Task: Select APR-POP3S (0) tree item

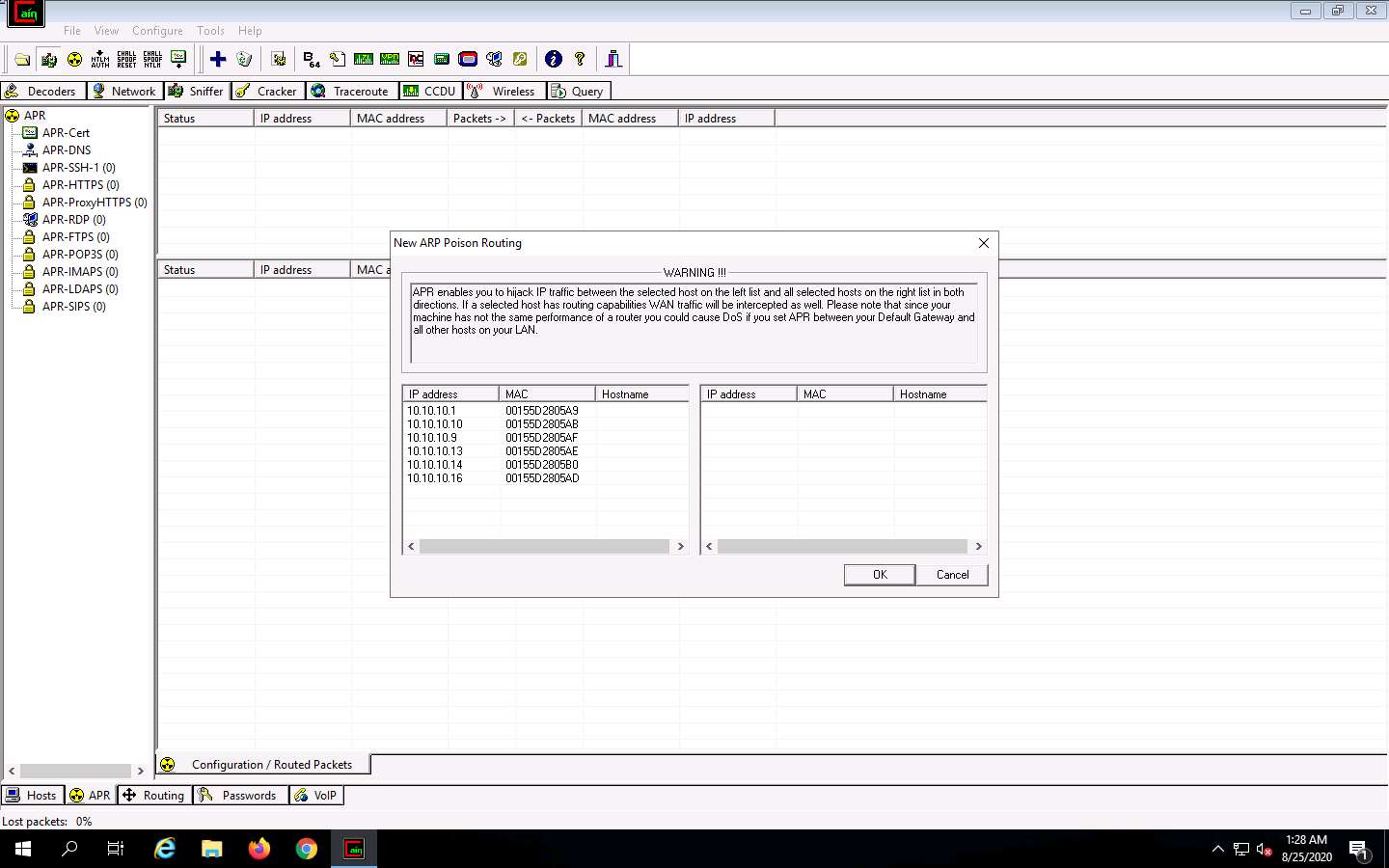Action: coord(80,255)
